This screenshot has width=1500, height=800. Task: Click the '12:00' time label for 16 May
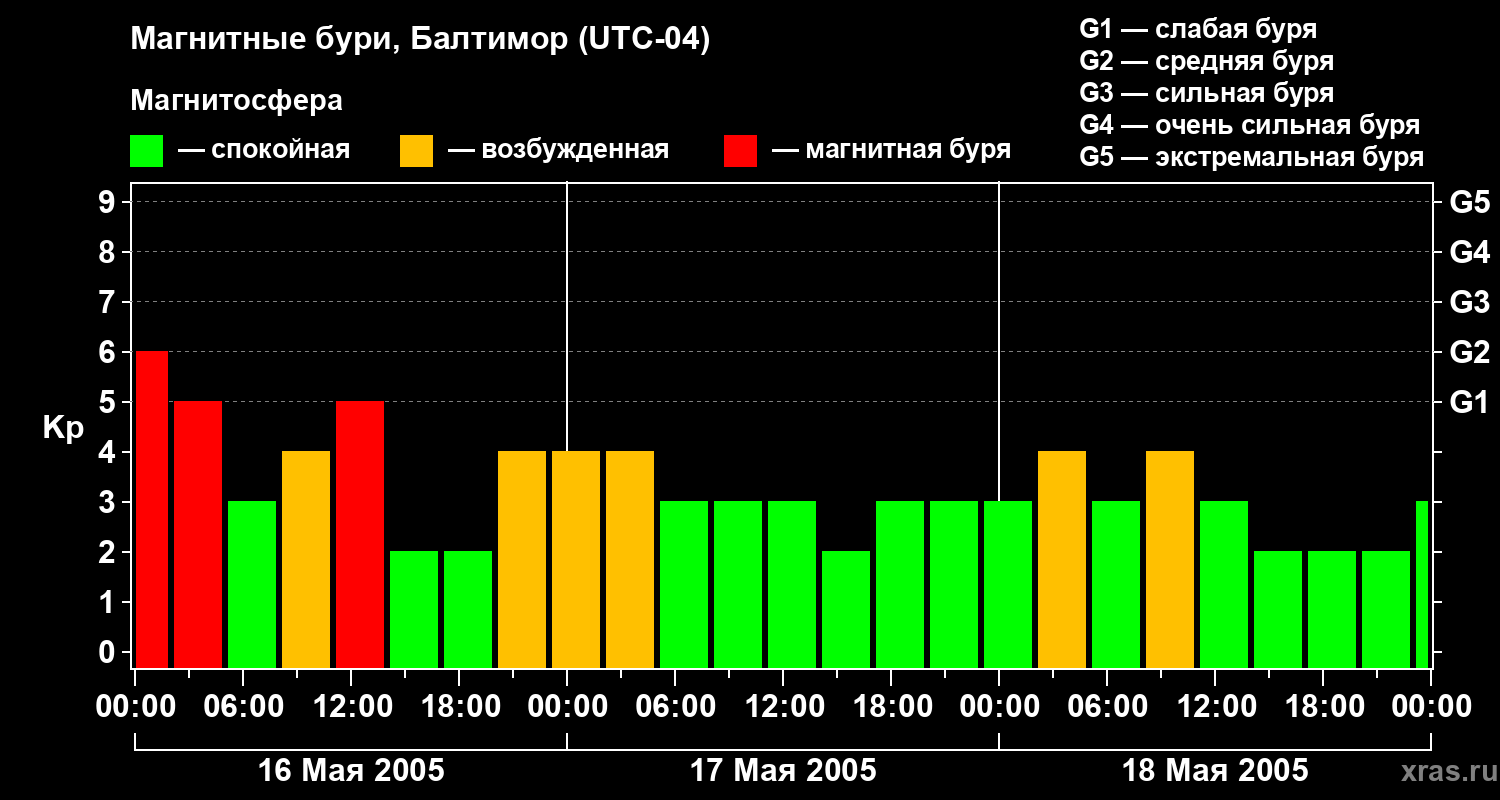pyautogui.click(x=352, y=706)
